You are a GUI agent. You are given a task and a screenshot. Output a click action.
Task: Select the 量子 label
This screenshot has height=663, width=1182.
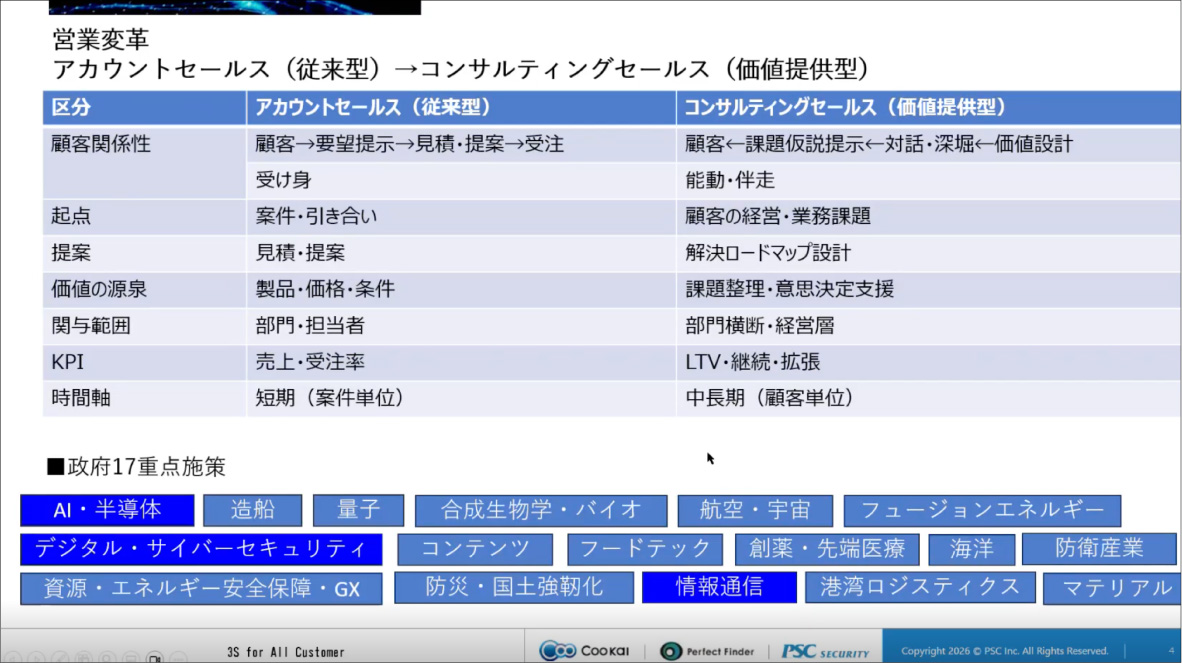[358, 510]
